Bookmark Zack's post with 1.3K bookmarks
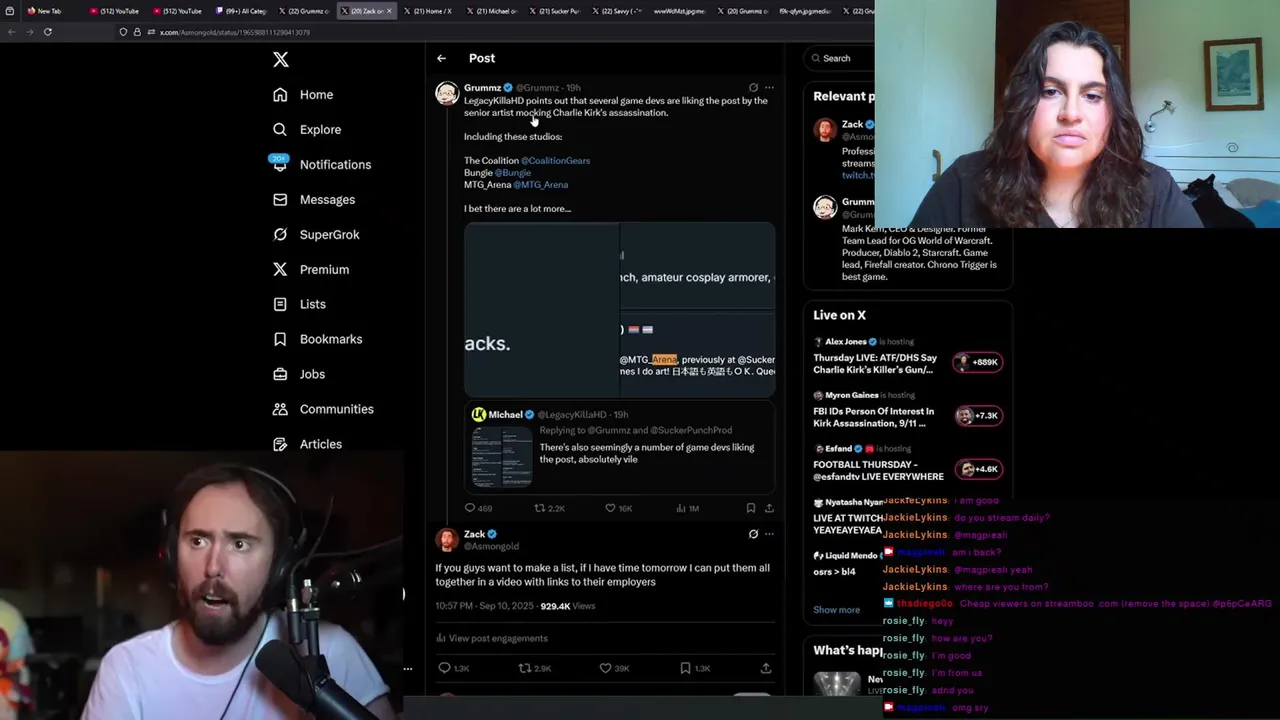 [x=694, y=668]
